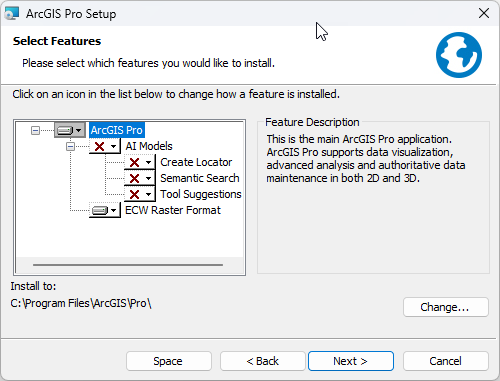This screenshot has height=381, width=500.
Task: Select the Create Locator feature row
Action: tap(196, 162)
